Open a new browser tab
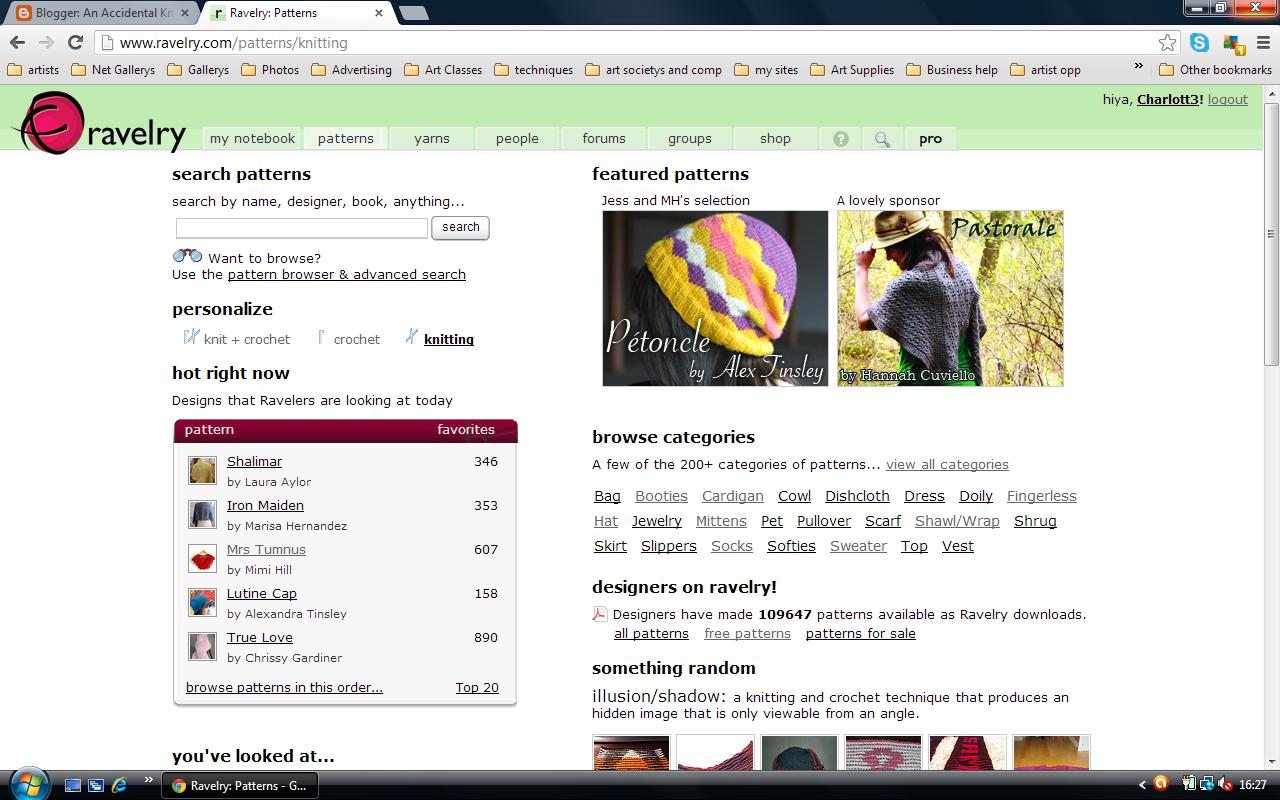 coord(413,13)
